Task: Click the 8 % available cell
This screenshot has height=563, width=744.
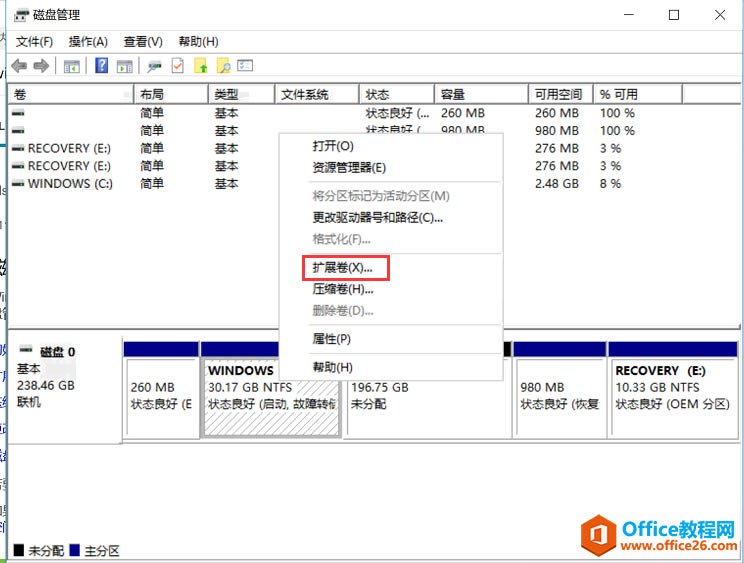Action: pos(610,184)
